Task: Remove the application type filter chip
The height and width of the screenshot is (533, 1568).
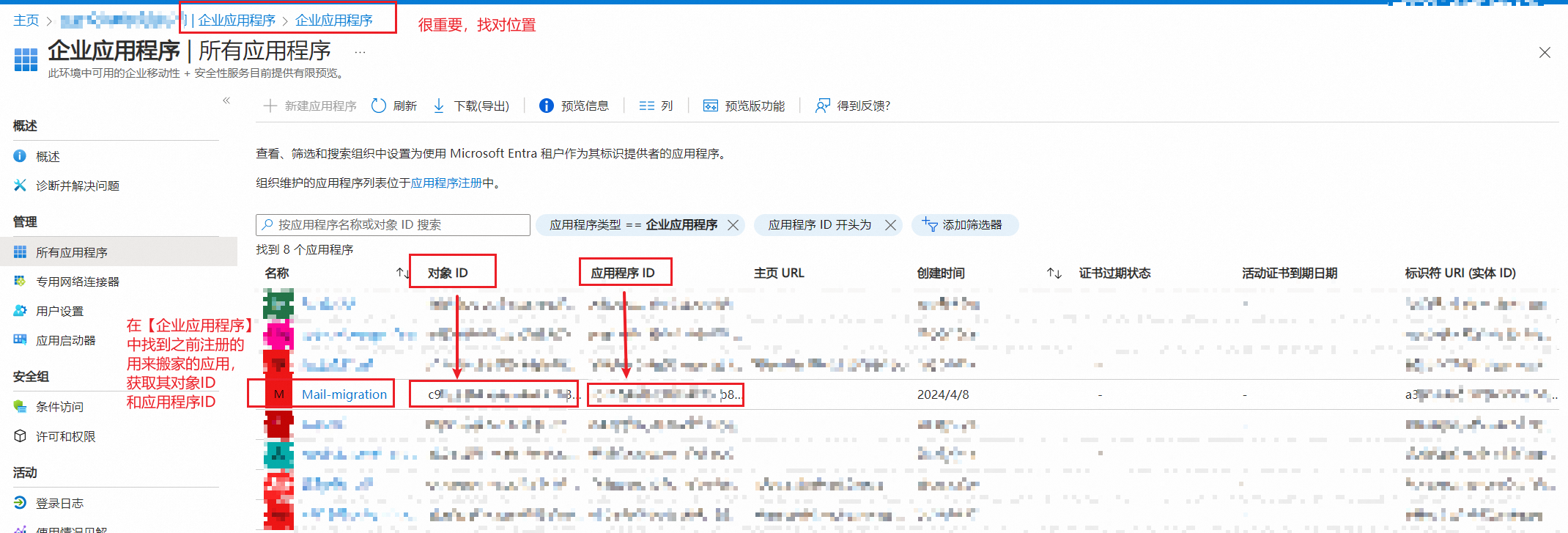Action: tap(733, 225)
